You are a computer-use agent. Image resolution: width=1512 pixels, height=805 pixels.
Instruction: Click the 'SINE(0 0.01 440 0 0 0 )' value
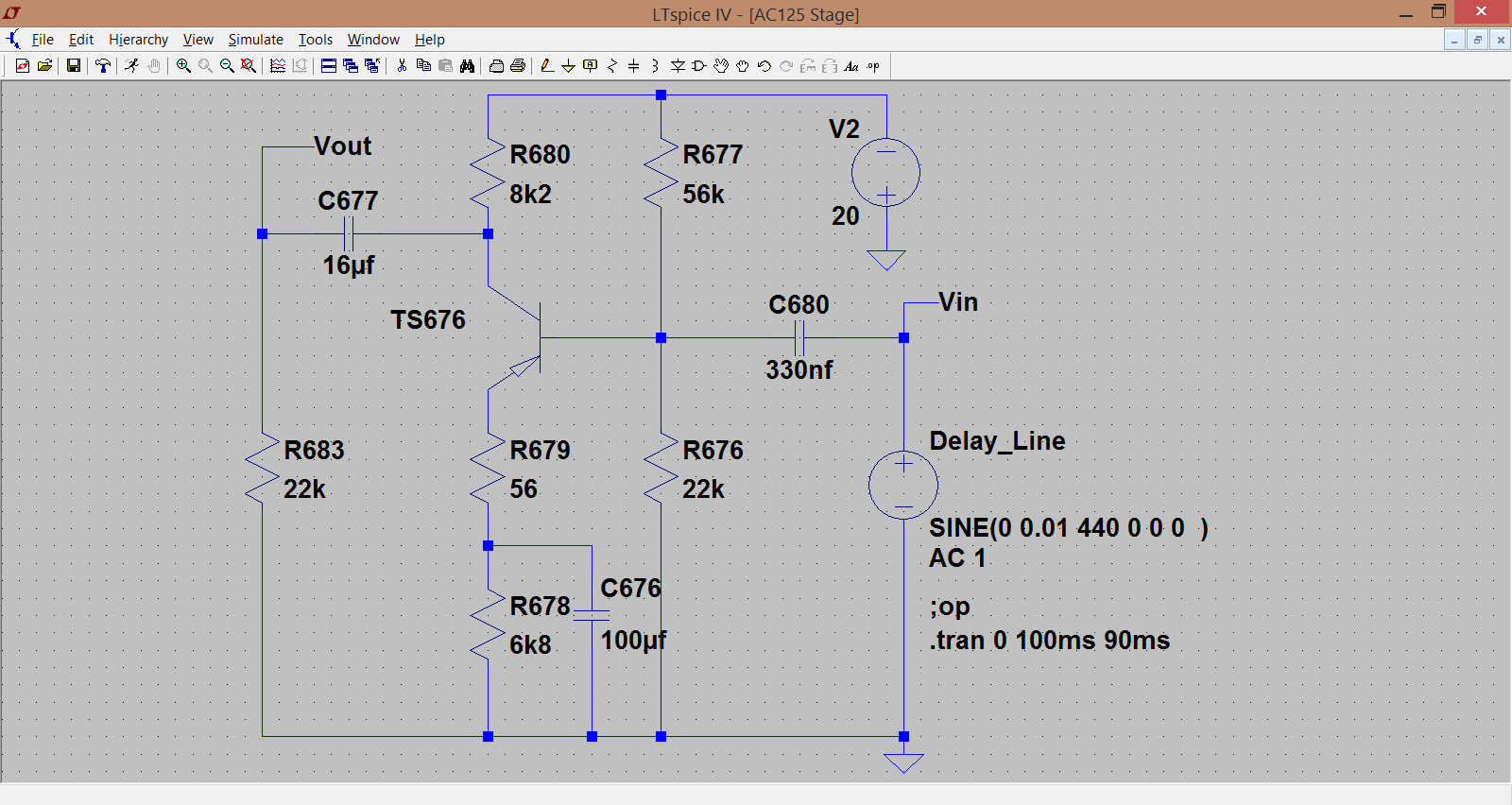pyautogui.click(x=1069, y=527)
